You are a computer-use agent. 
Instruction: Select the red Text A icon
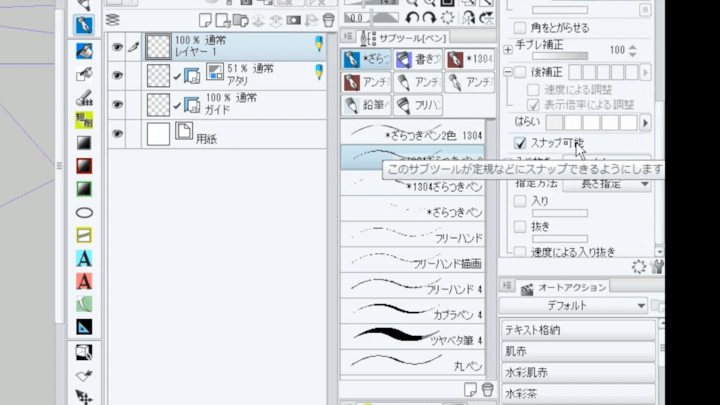click(84, 281)
